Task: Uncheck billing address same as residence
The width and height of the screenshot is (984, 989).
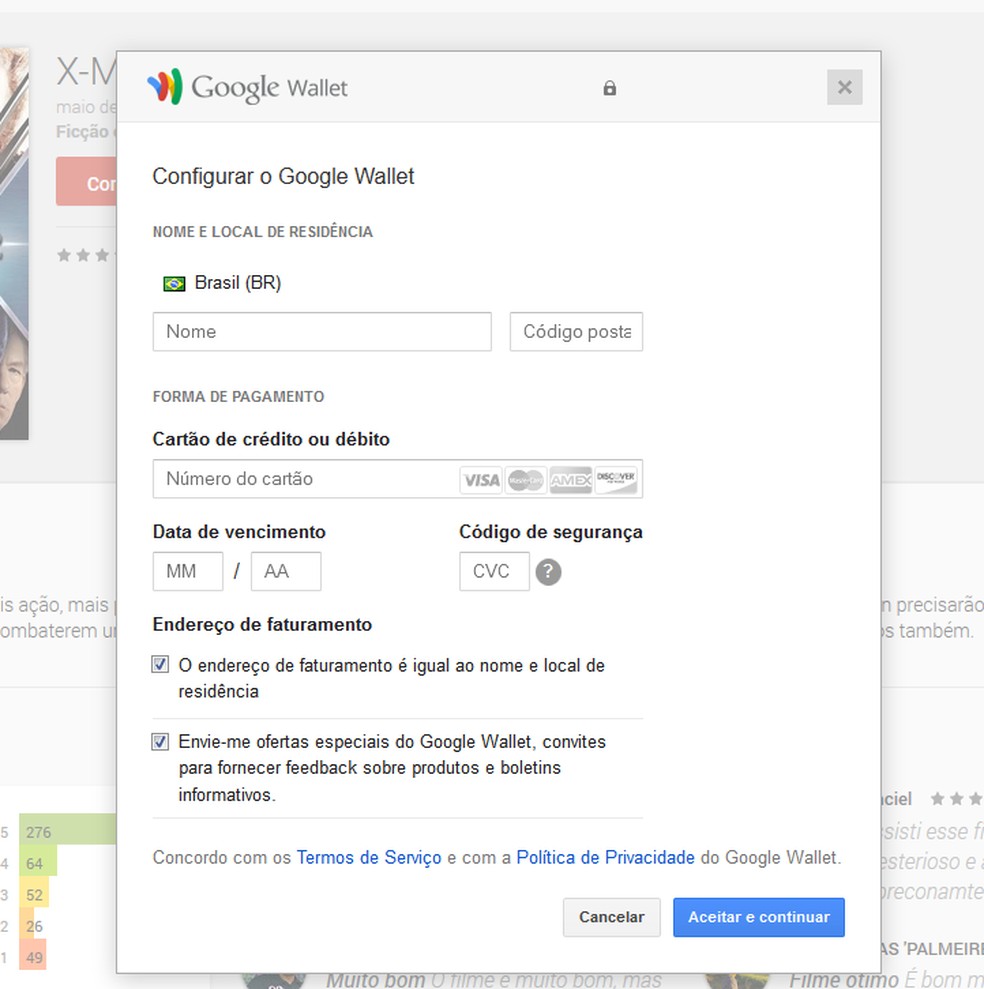Action: tap(160, 664)
